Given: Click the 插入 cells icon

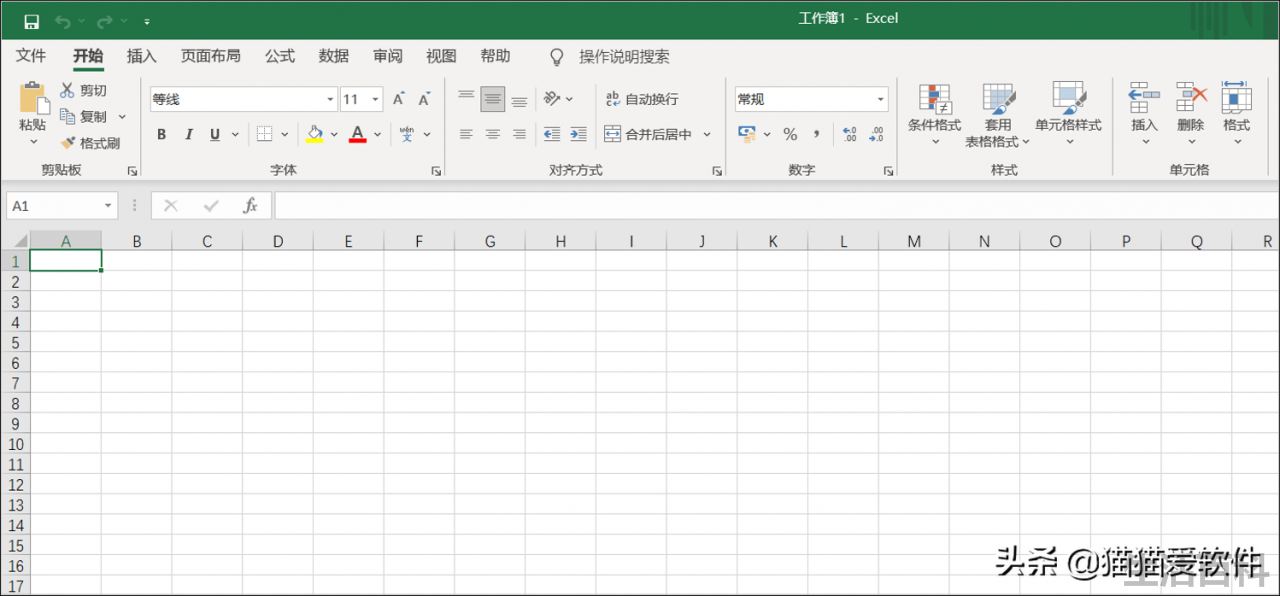Looking at the screenshot, I should [x=1144, y=98].
